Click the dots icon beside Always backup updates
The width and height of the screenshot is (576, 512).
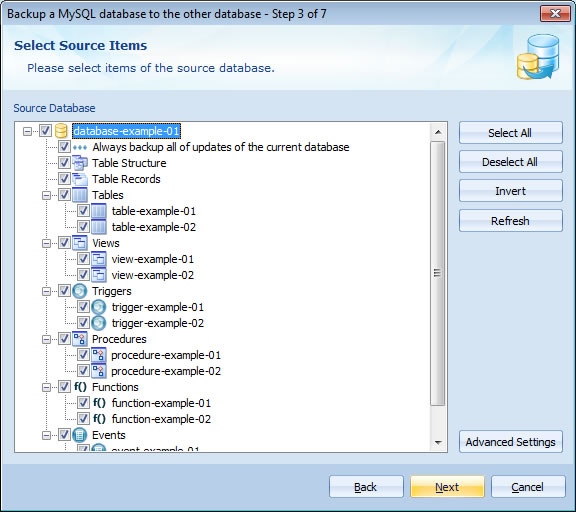point(80,148)
